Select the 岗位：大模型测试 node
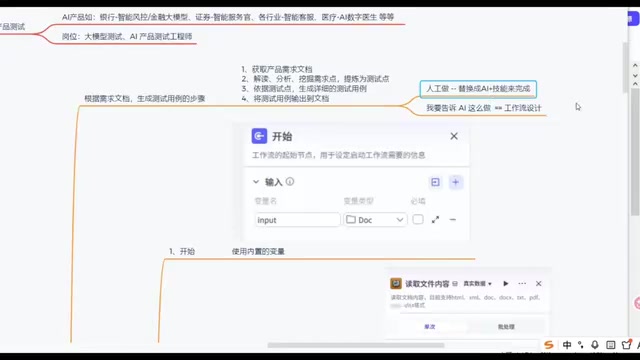This screenshot has width=640, height=360. pos(127,36)
